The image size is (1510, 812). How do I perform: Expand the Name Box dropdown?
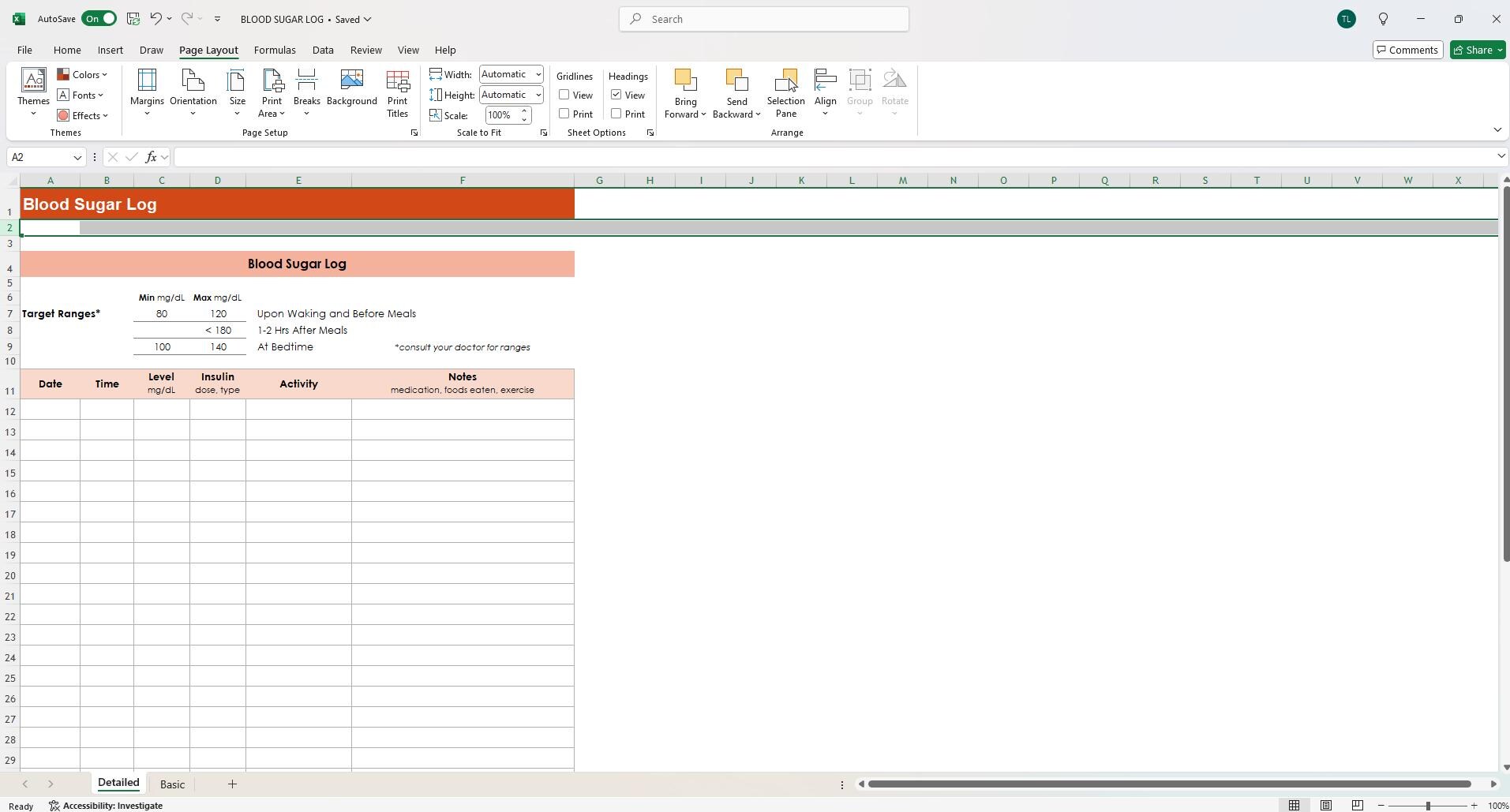point(77,157)
